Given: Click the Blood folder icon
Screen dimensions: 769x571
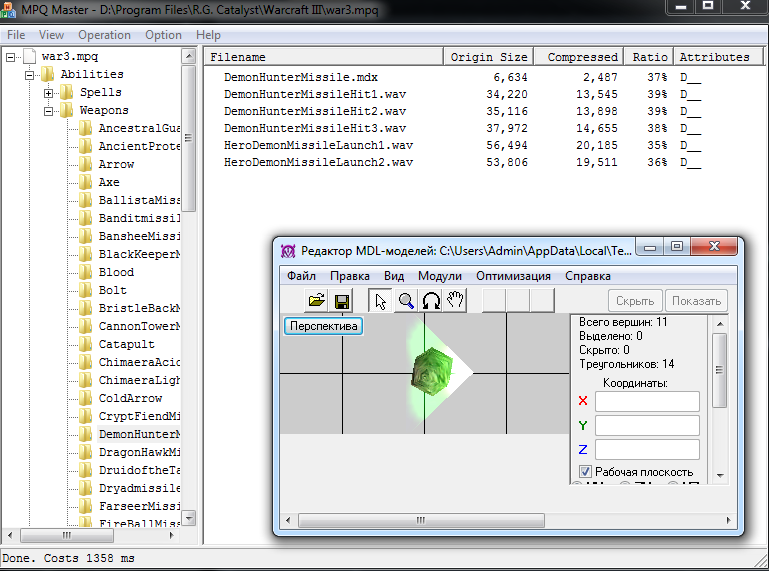Looking at the screenshot, I should tap(85, 272).
